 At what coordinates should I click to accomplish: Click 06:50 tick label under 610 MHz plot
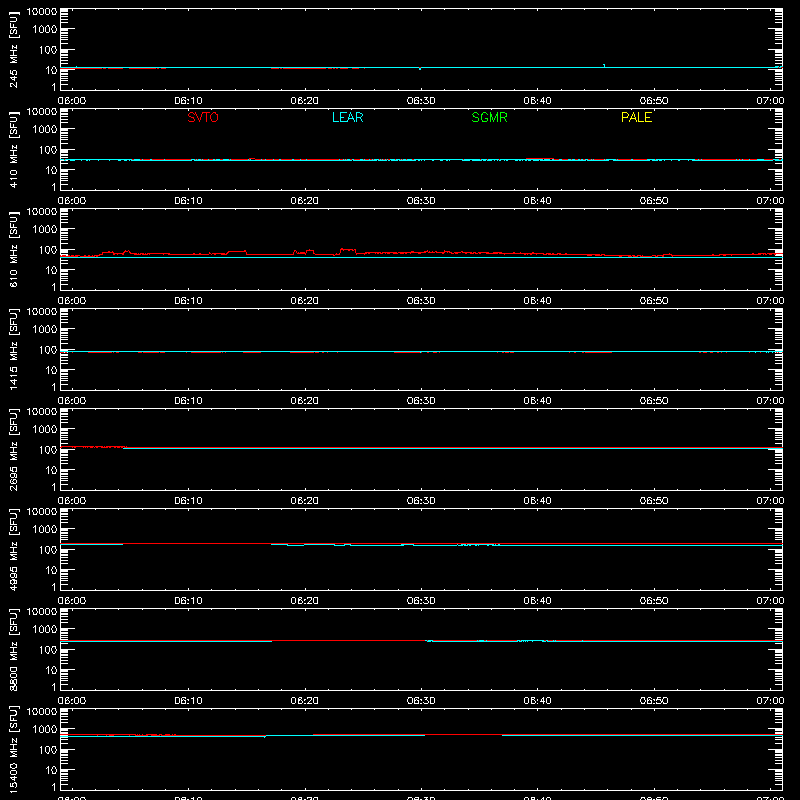tap(654, 301)
